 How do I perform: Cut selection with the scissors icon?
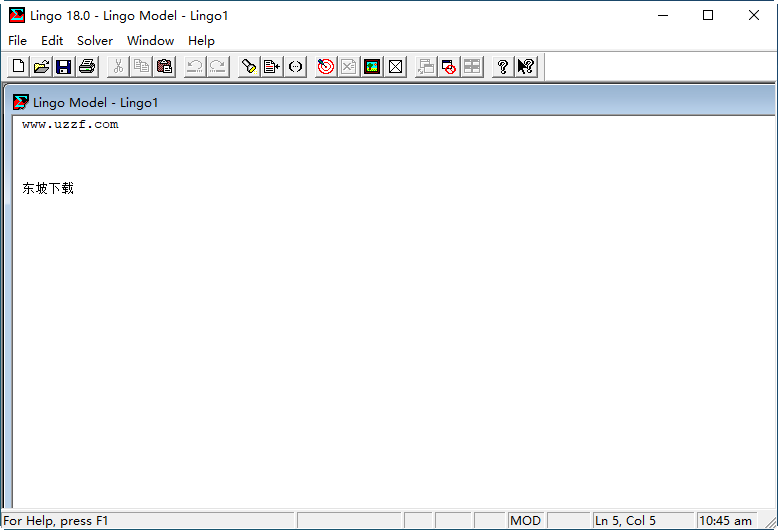(x=118, y=66)
